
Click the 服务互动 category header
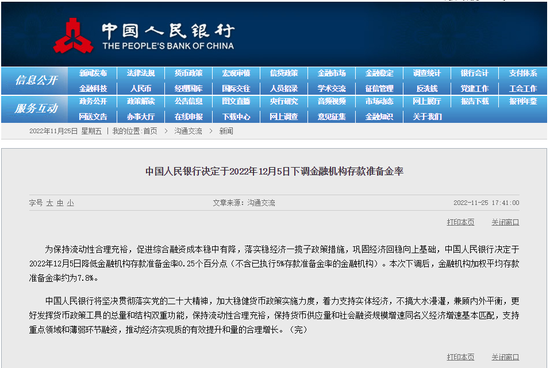pyautogui.click(x=36, y=108)
